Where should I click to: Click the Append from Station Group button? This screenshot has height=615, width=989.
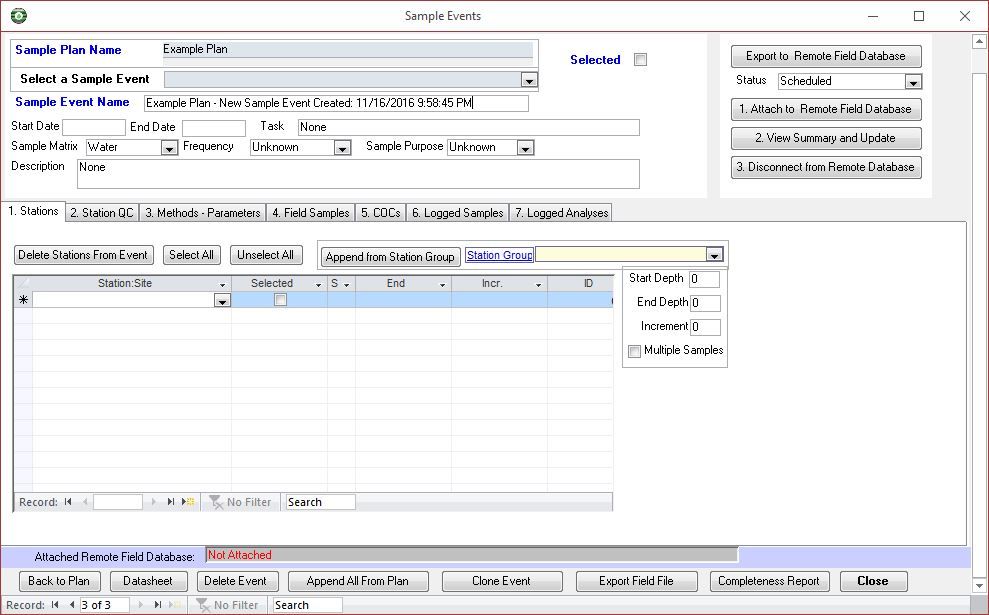click(x=390, y=257)
